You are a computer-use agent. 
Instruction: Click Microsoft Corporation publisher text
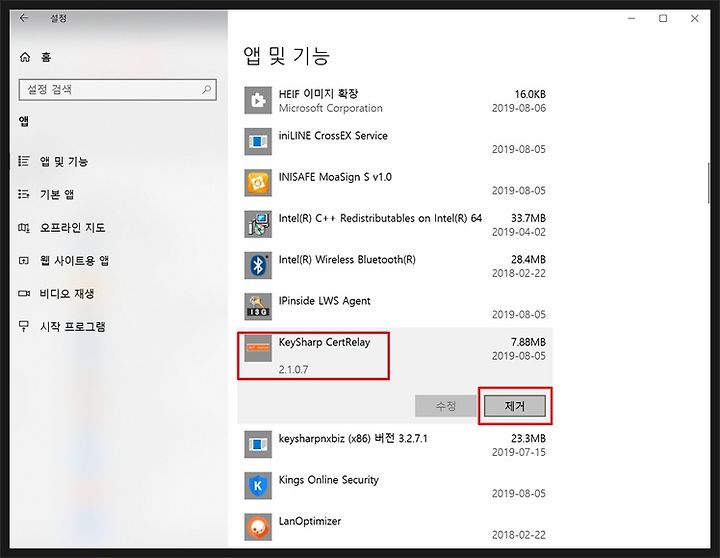[331, 108]
